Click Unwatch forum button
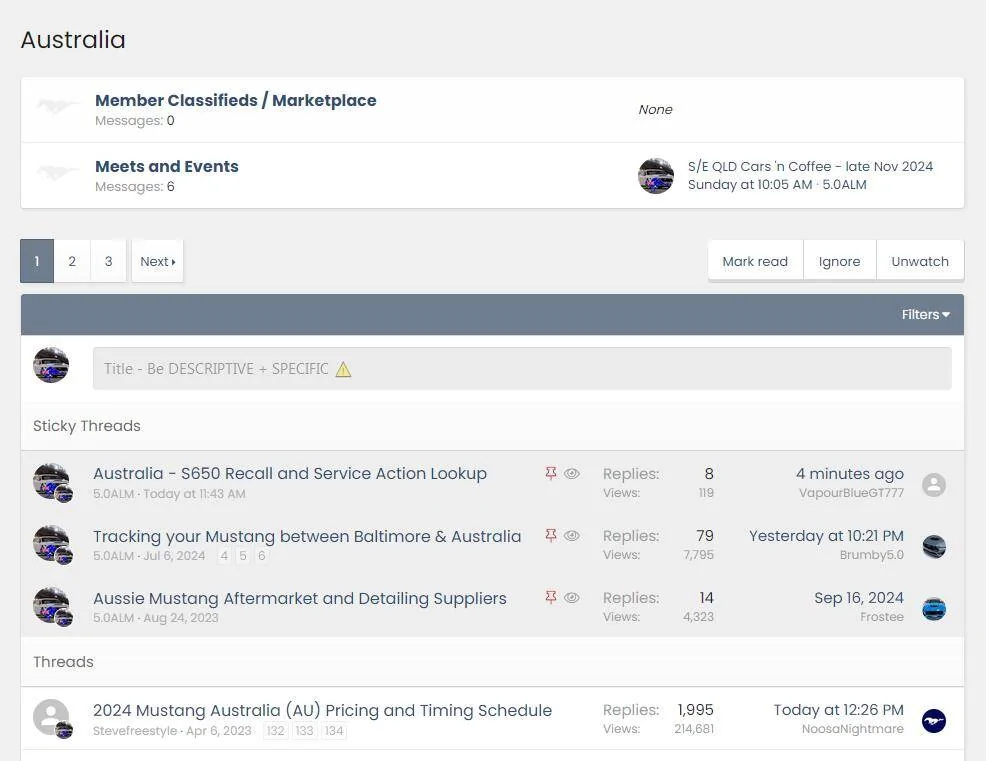986x761 pixels. [x=920, y=261]
